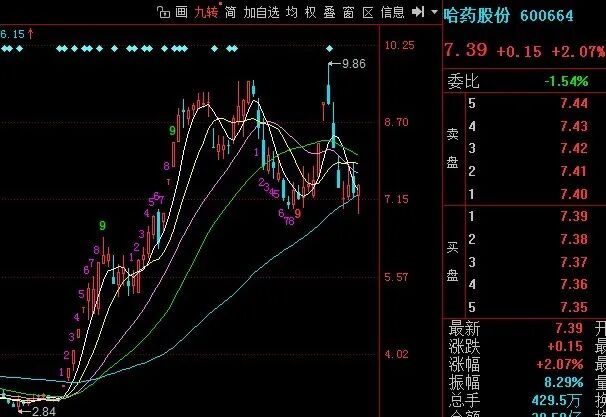Toggle the 九转 indicator

click(206, 12)
